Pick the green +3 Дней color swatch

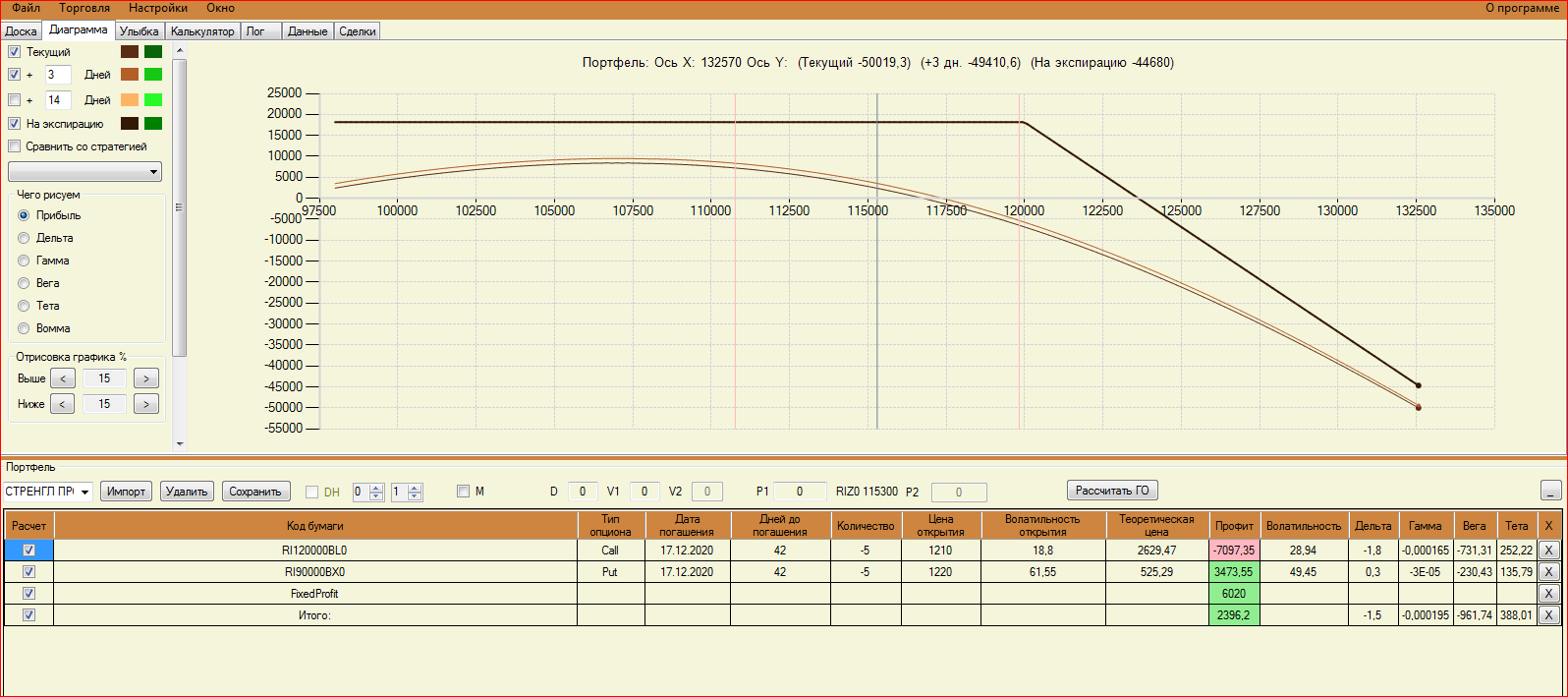tap(153, 75)
